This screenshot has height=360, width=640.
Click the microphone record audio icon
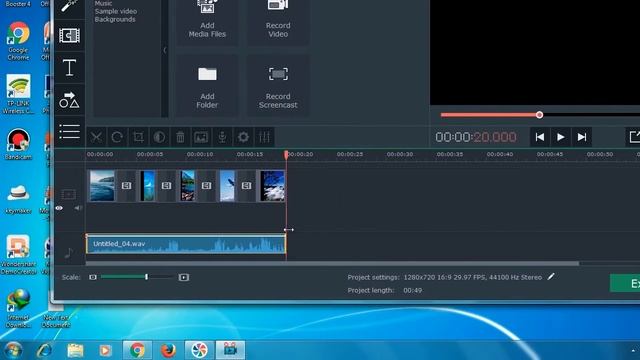coord(222,137)
